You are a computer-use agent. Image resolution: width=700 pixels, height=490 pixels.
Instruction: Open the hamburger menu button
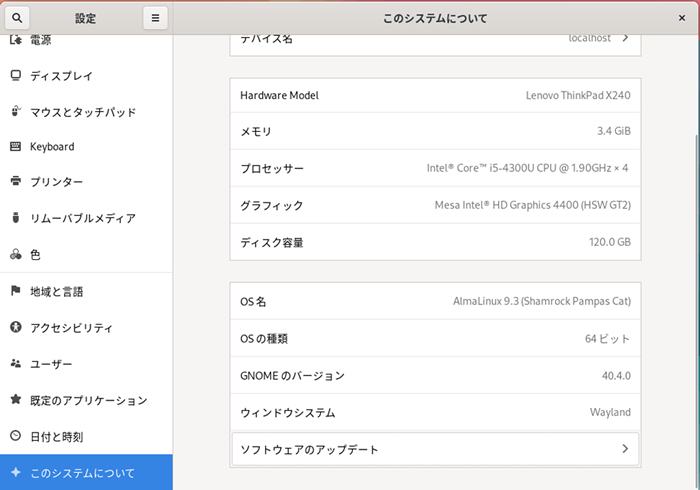[154, 18]
